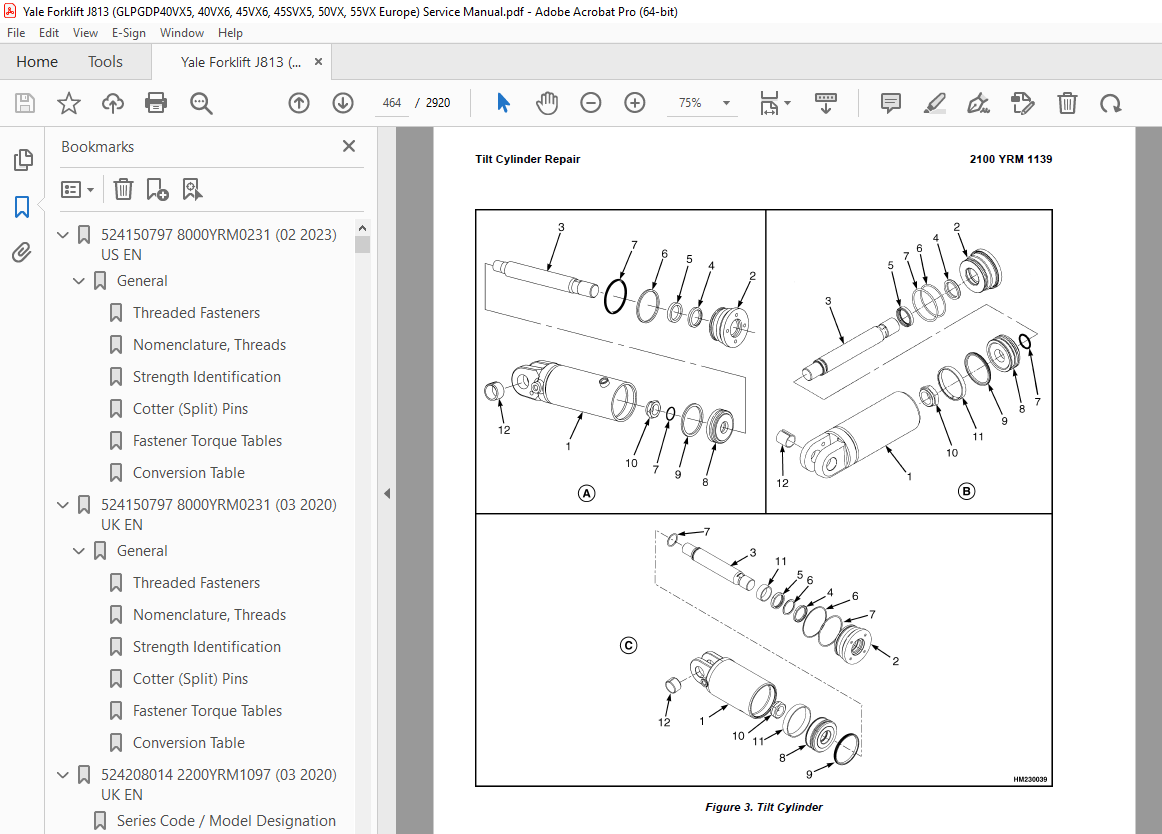This screenshot has width=1162, height=834.
Task: Open the Window menu
Action: (182, 33)
